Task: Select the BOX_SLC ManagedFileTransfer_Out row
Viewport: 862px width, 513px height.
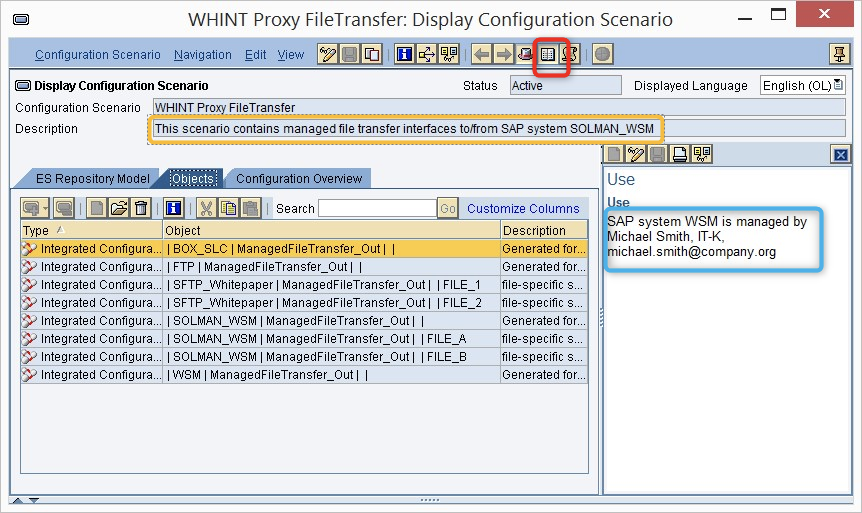Action: pos(305,249)
